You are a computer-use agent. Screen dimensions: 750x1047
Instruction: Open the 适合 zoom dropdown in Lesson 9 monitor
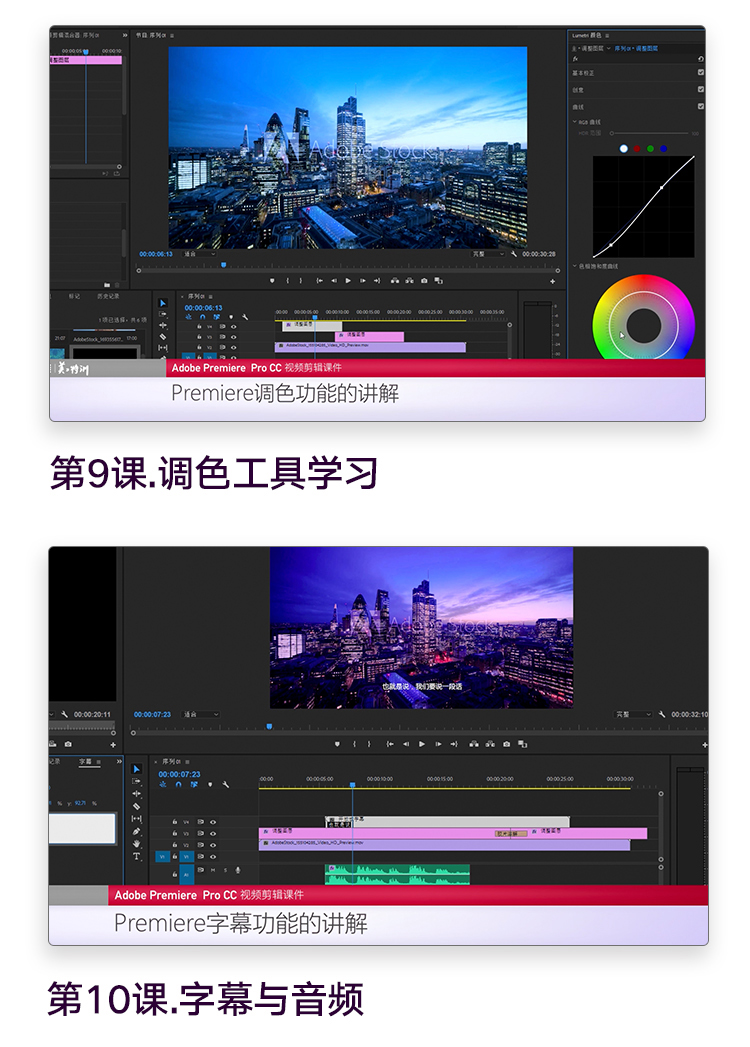point(200,254)
